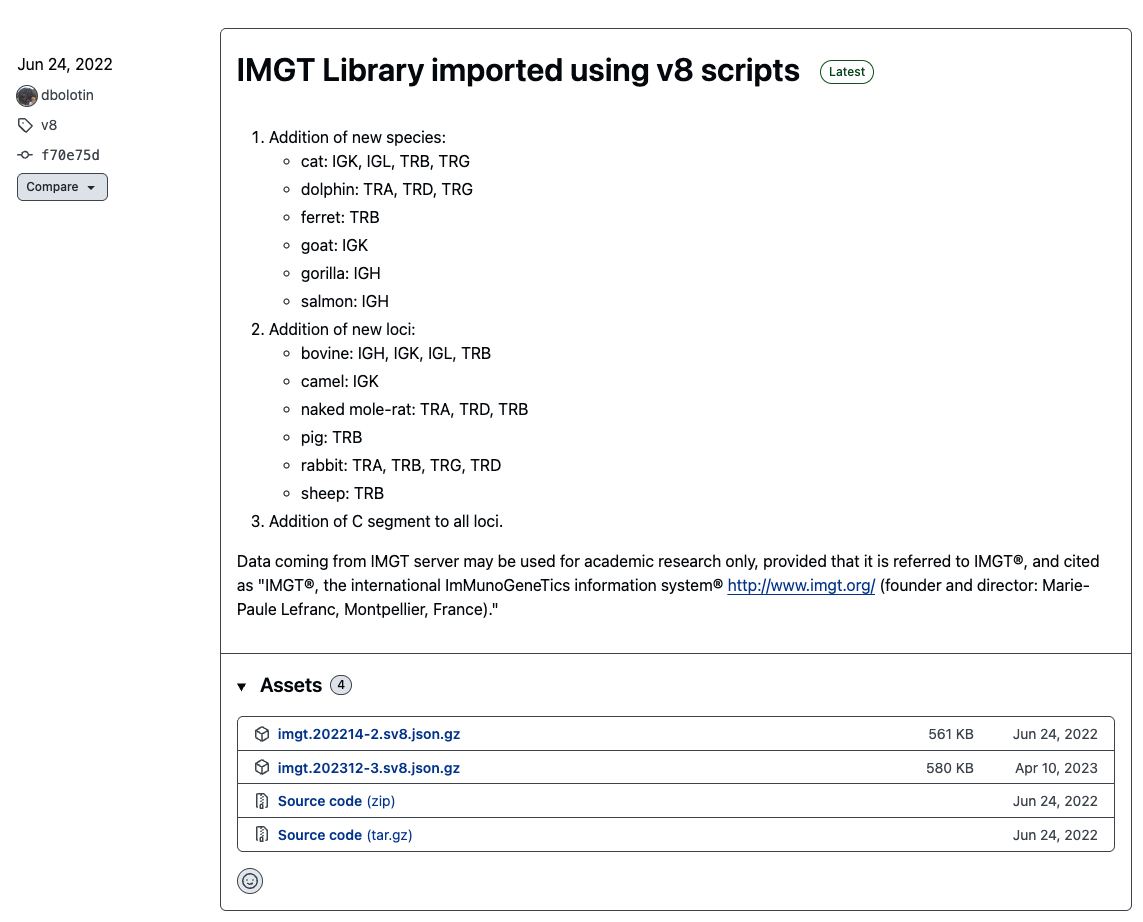Click the tag icon beside v8

tap(26, 126)
